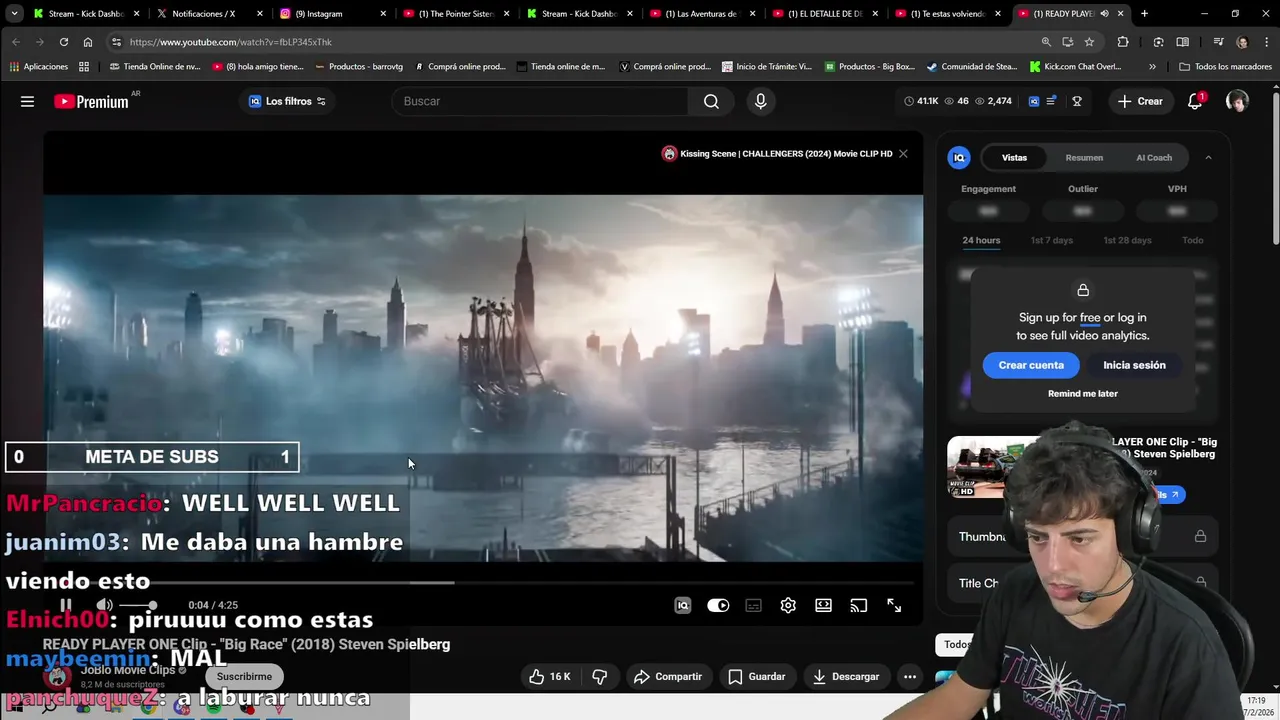Enter fullscreen mode
The image size is (1280, 720).
(x=894, y=605)
